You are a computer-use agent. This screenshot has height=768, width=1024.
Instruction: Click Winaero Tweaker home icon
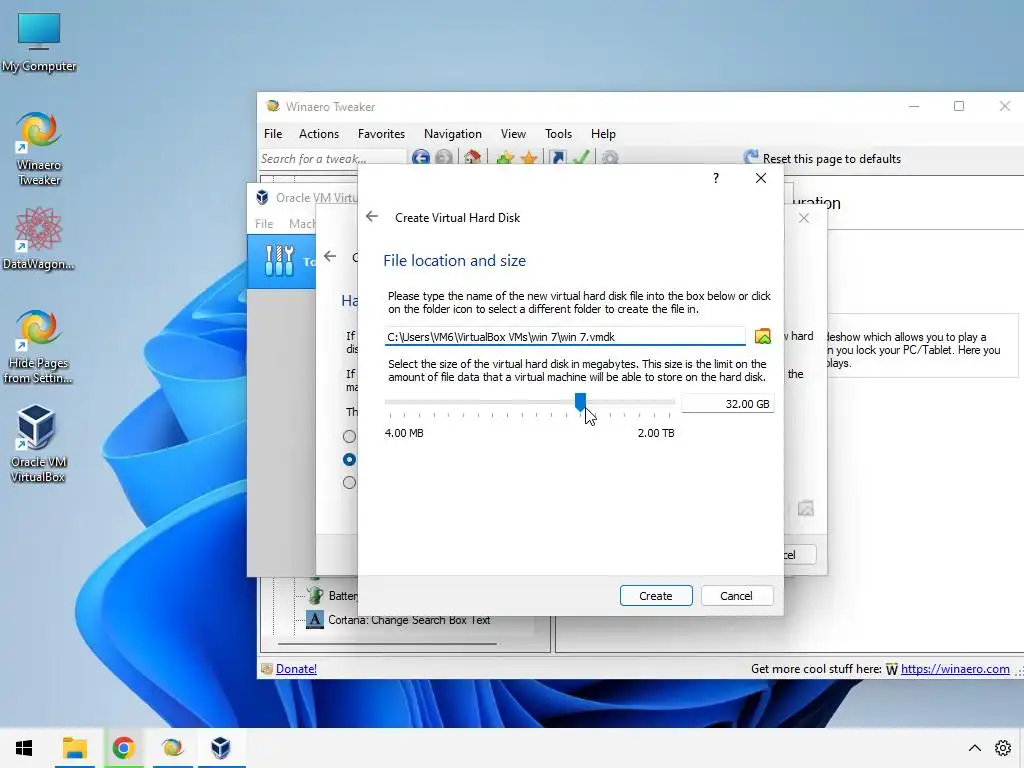[472, 158]
